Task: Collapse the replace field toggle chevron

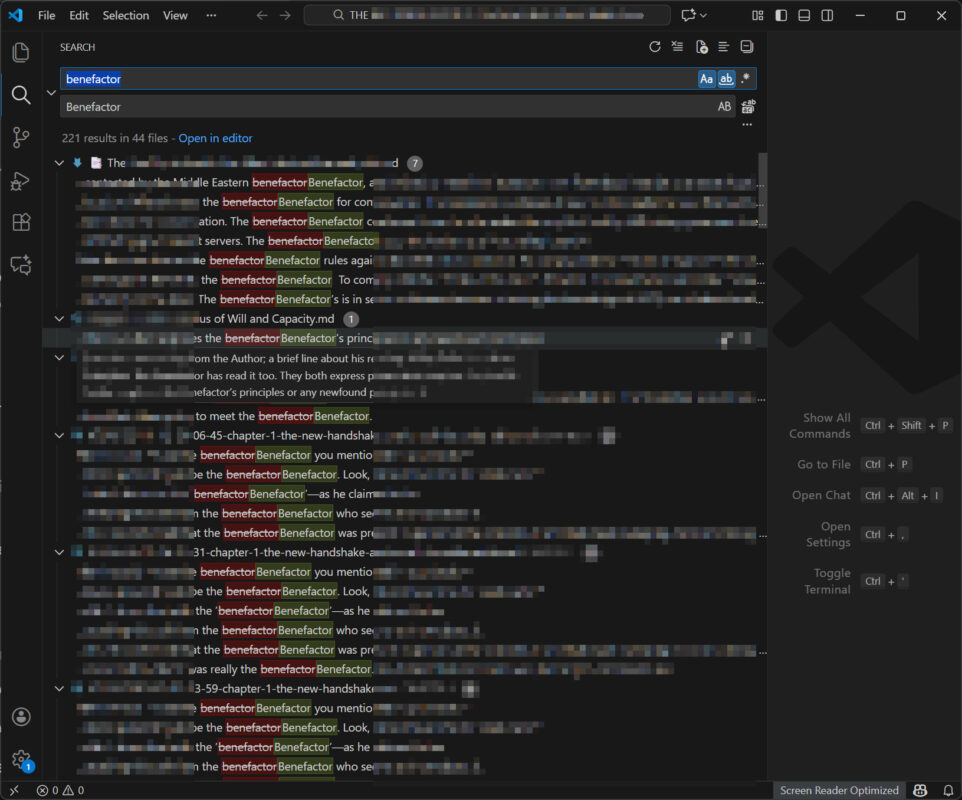Action: click(x=52, y=93)
